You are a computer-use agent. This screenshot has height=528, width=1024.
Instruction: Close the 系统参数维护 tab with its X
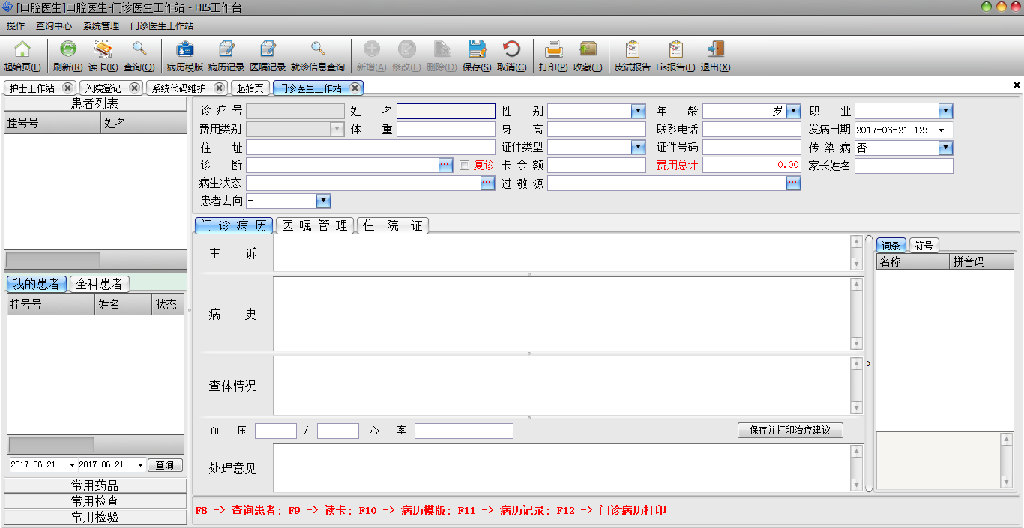click(x=219, y=88)
